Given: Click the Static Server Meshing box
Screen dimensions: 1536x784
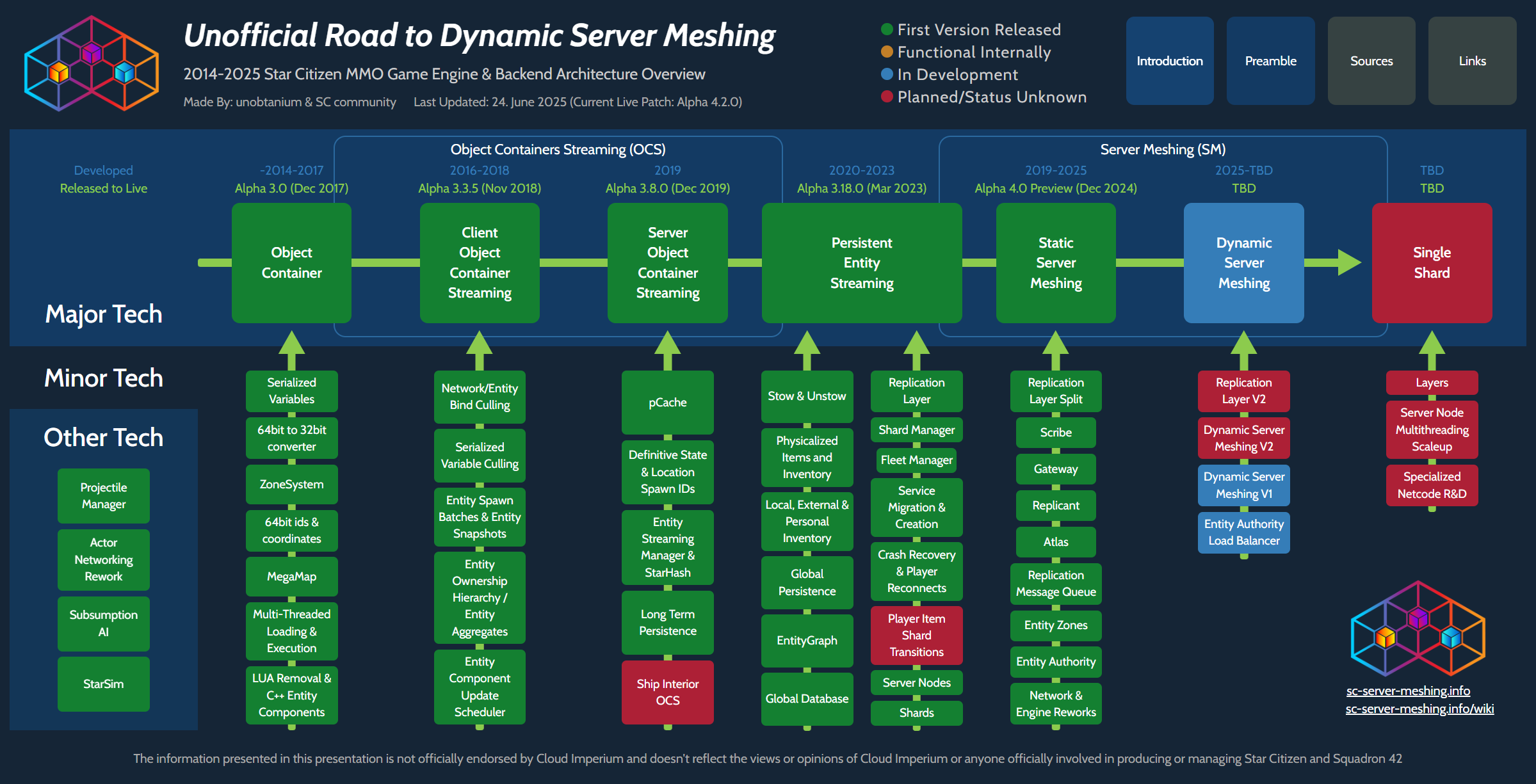Looking at the screenshot, I should click(1055, 263).
